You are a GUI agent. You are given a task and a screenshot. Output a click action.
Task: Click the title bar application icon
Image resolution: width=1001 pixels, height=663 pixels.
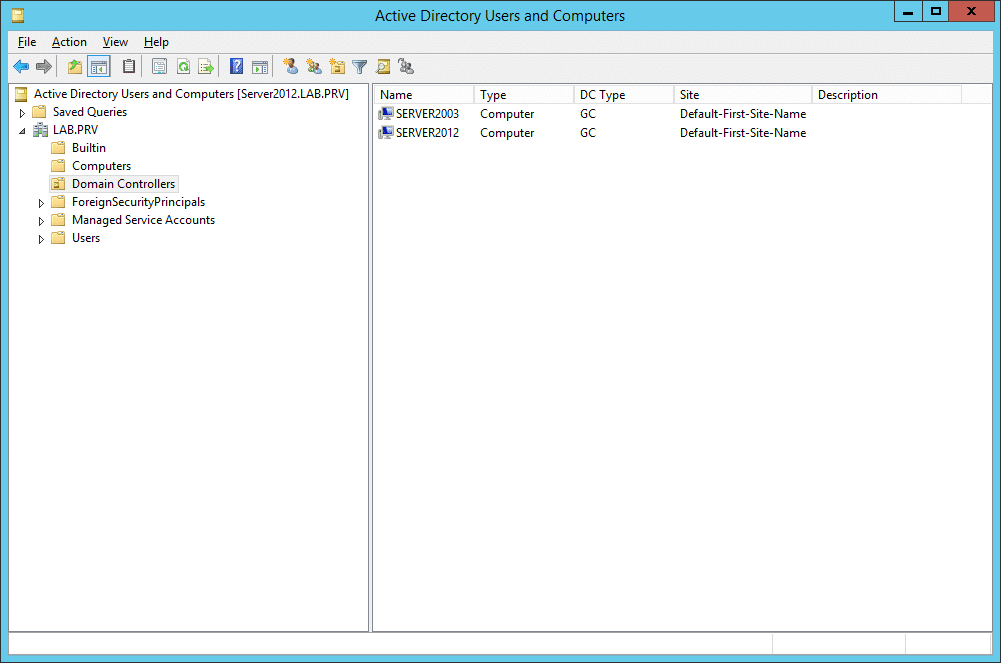(18, 15)
